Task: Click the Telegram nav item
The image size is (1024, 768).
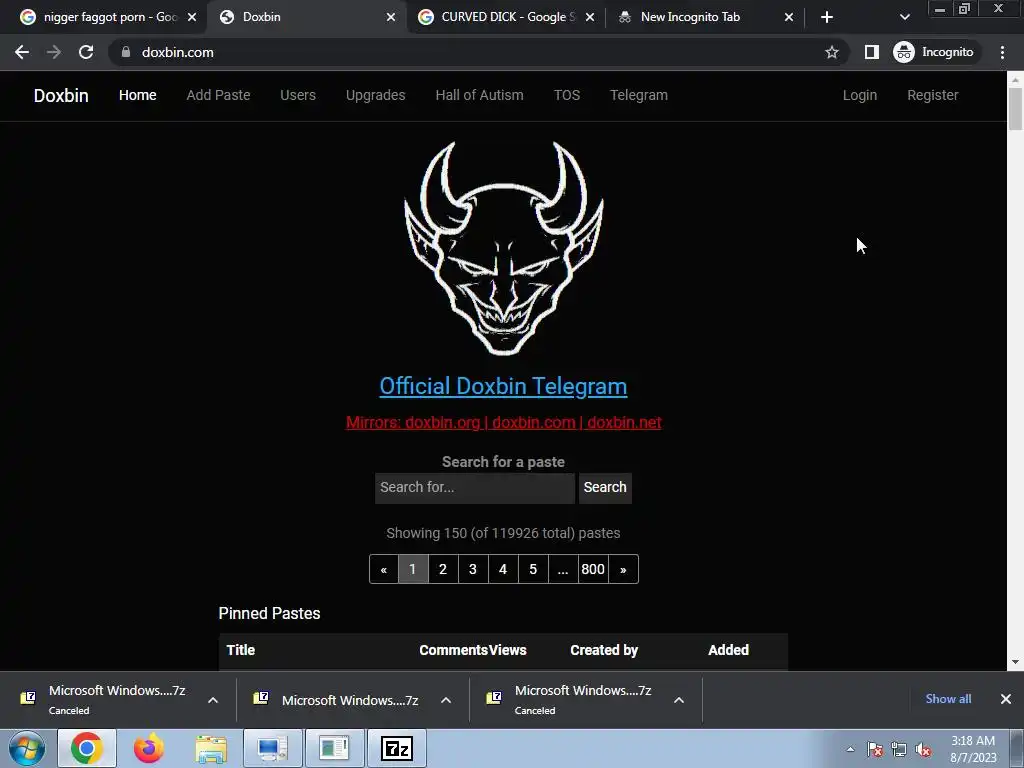Action: click(639, 95)
